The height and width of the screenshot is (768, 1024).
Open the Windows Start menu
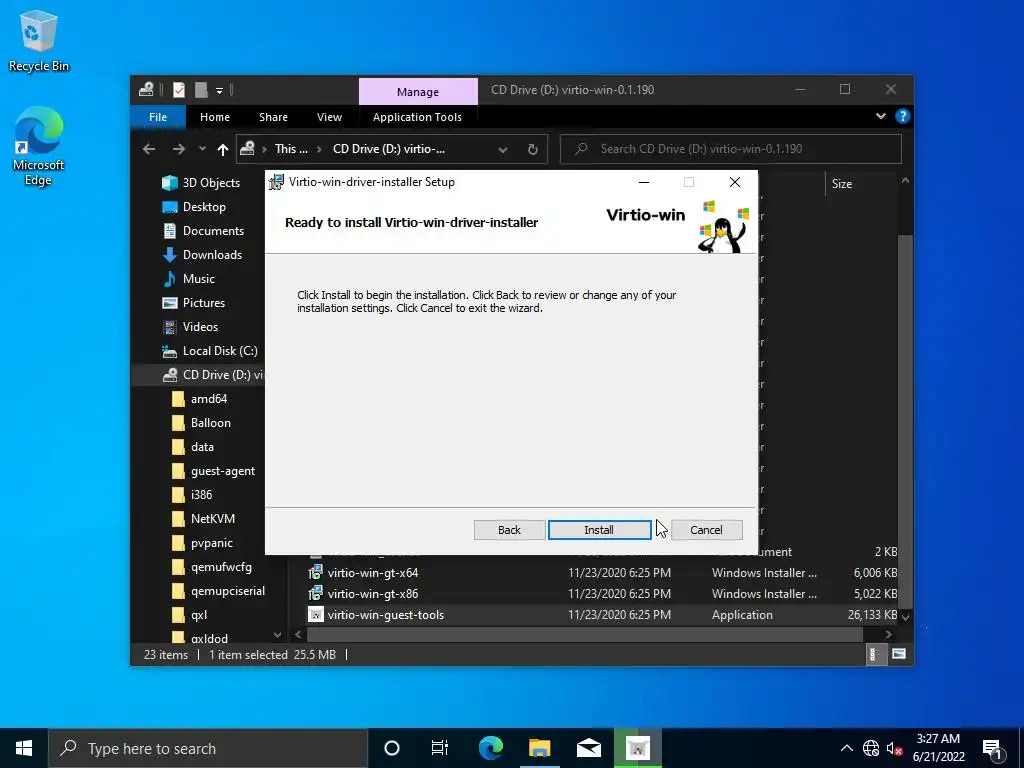click(24, 748)
